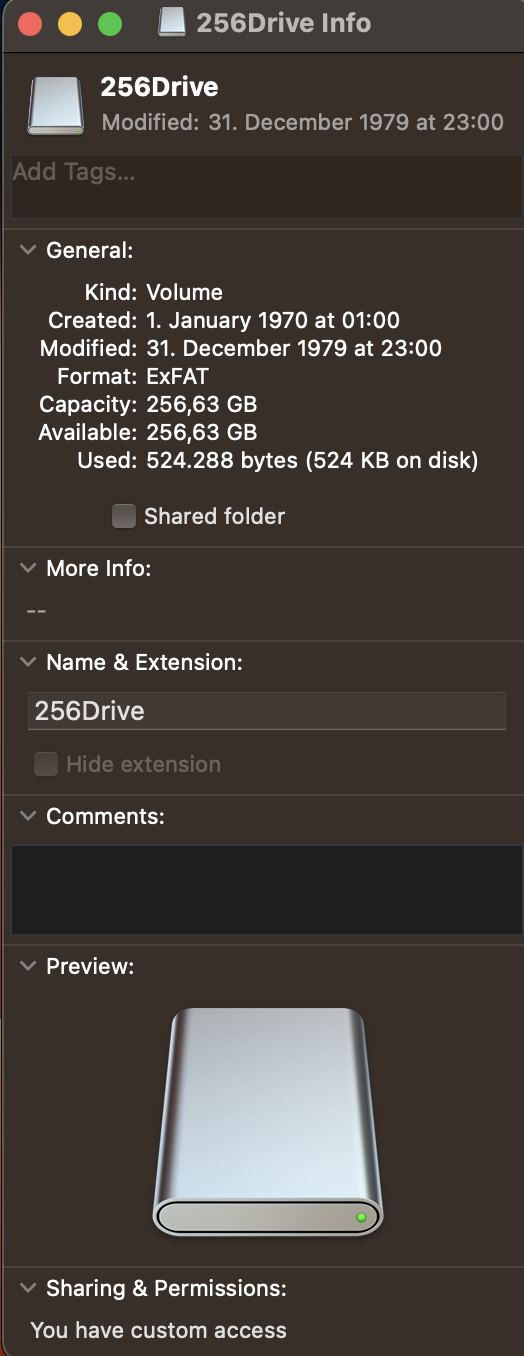524x1356 pixels.
Task: Collapse the More Info section
Action: coord(28,568)
